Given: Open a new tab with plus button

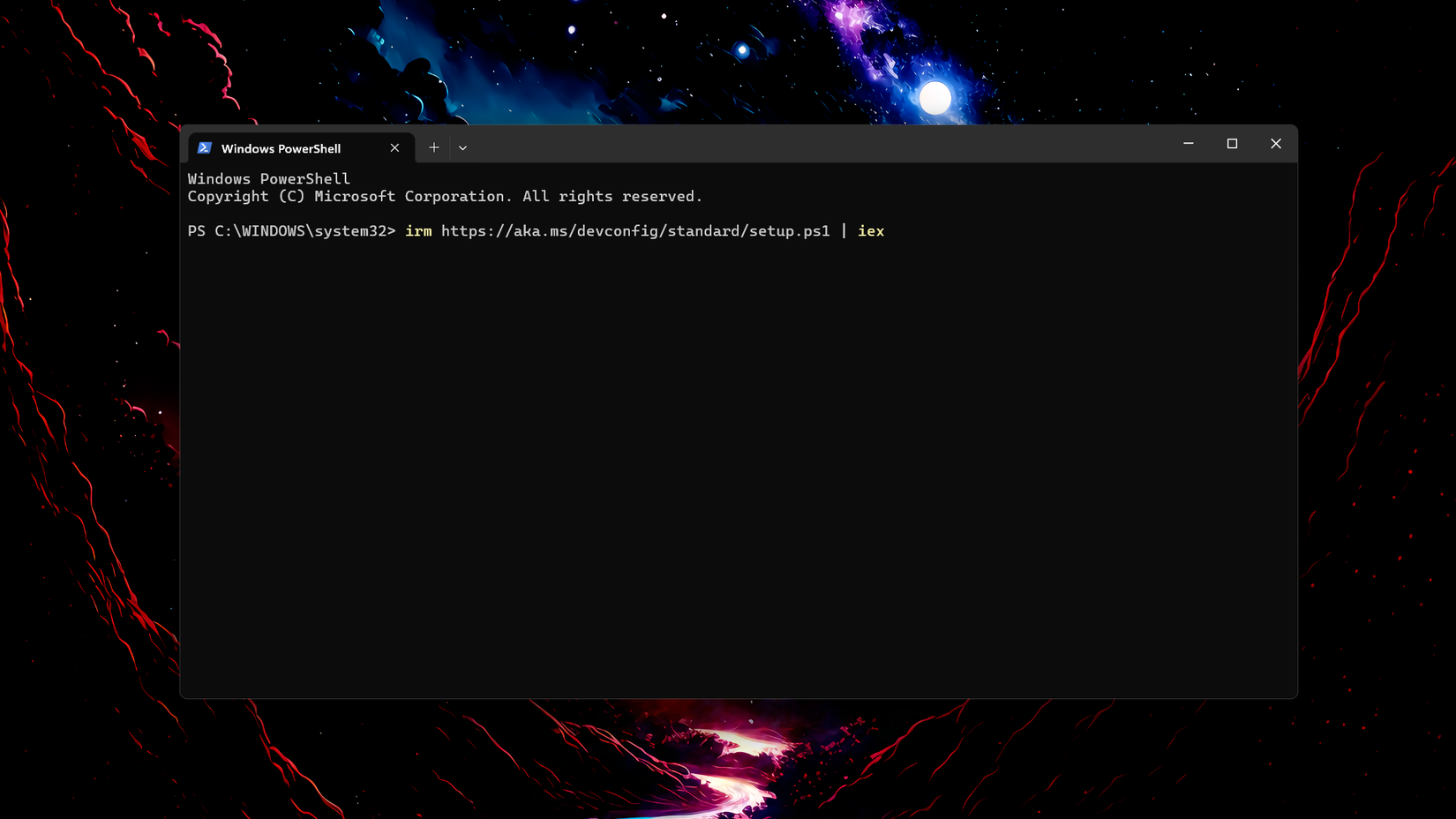Looking at the screenshot, I should coord(434,147).
